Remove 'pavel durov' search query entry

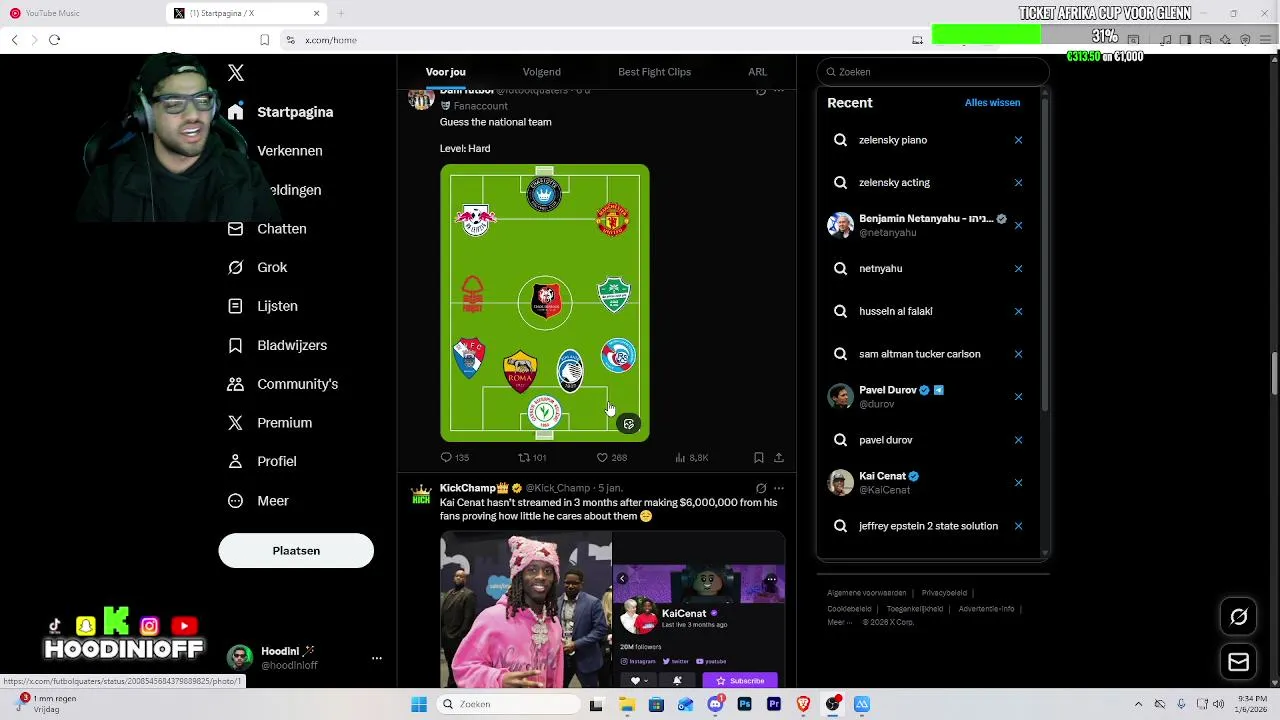1018,440
